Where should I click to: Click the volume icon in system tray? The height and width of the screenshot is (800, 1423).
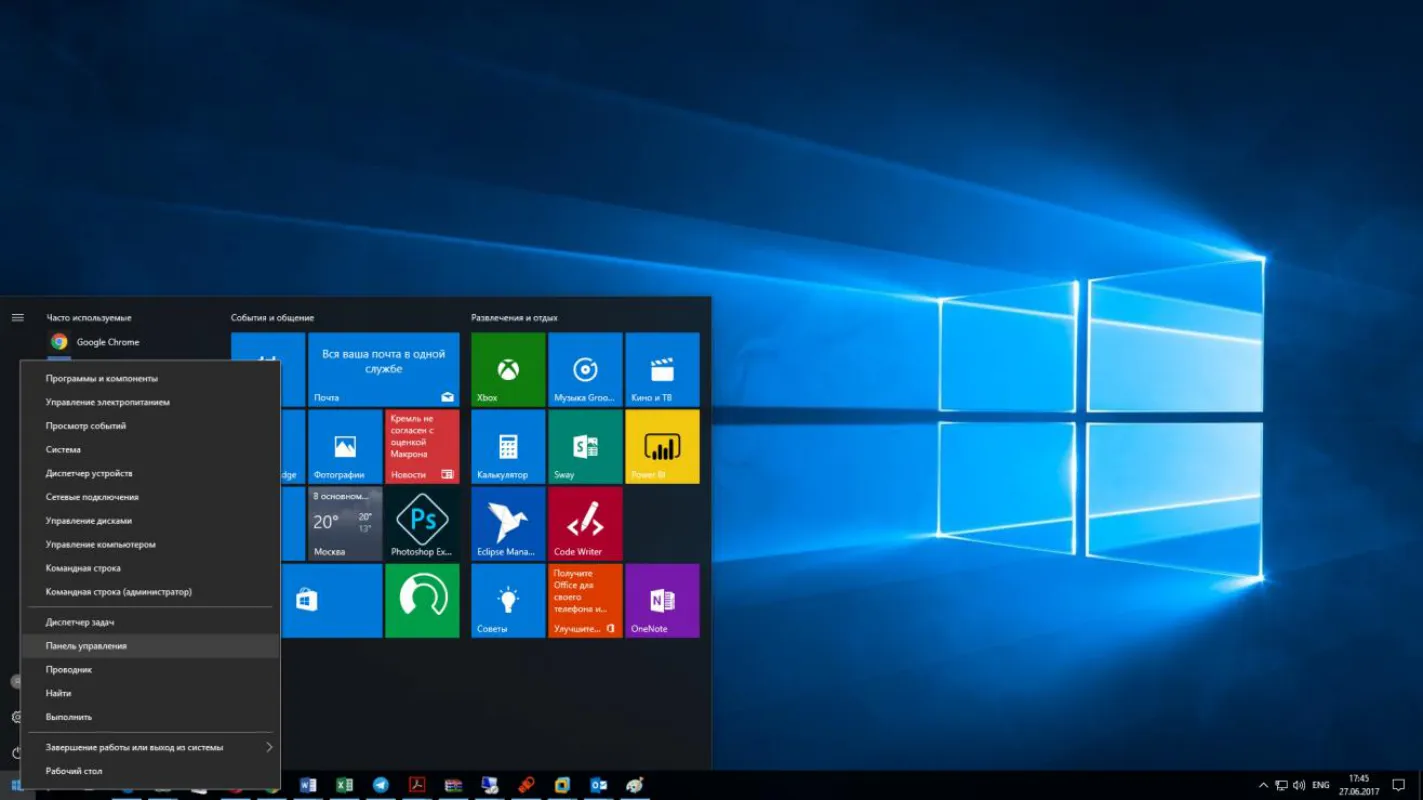click(1299, 785)
